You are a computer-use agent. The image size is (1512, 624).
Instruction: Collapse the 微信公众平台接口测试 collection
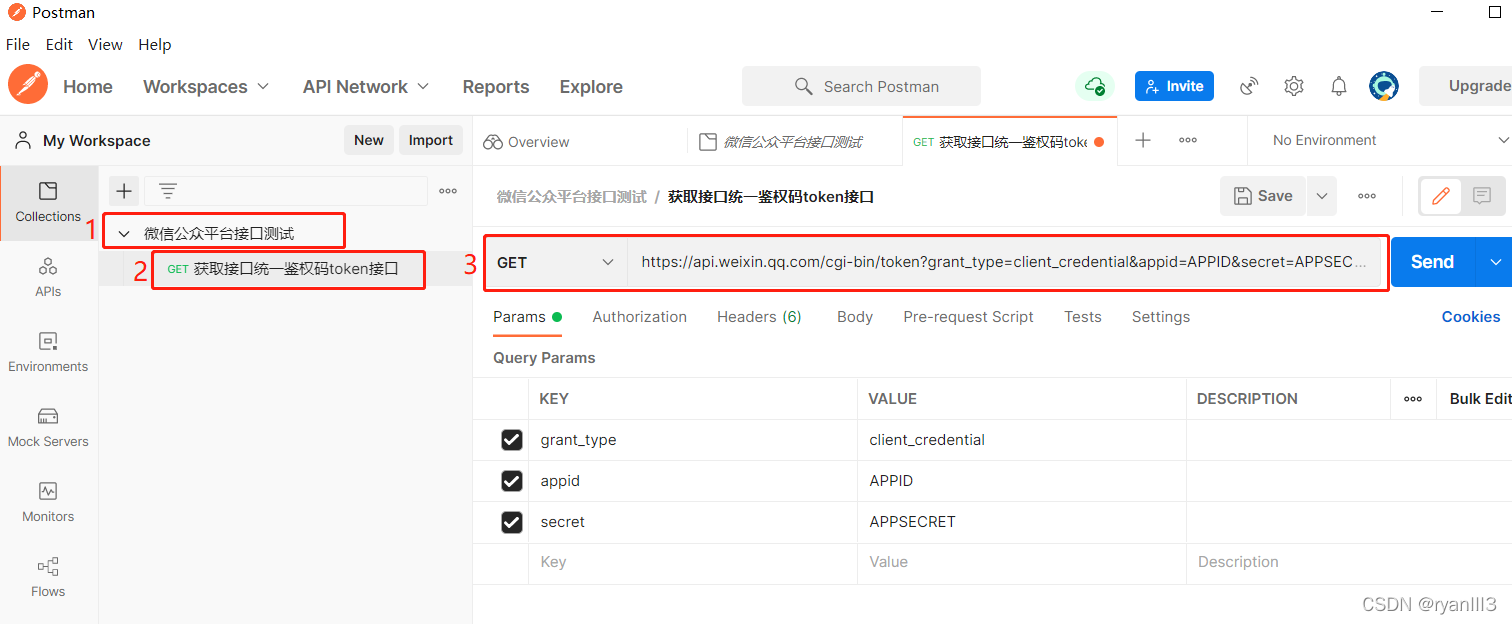(125, 234)
